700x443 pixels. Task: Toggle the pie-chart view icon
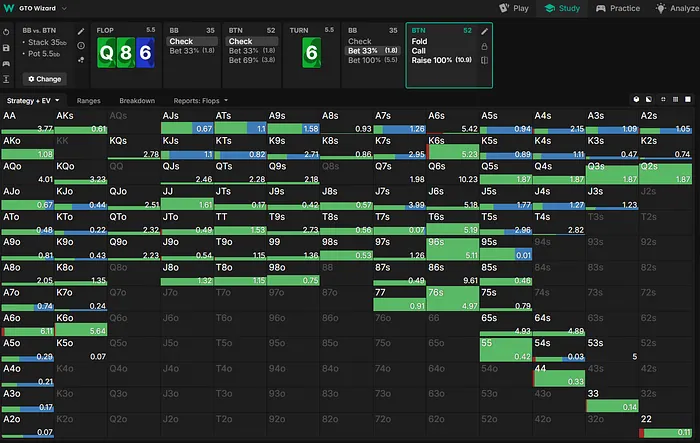tap(636, 99)
